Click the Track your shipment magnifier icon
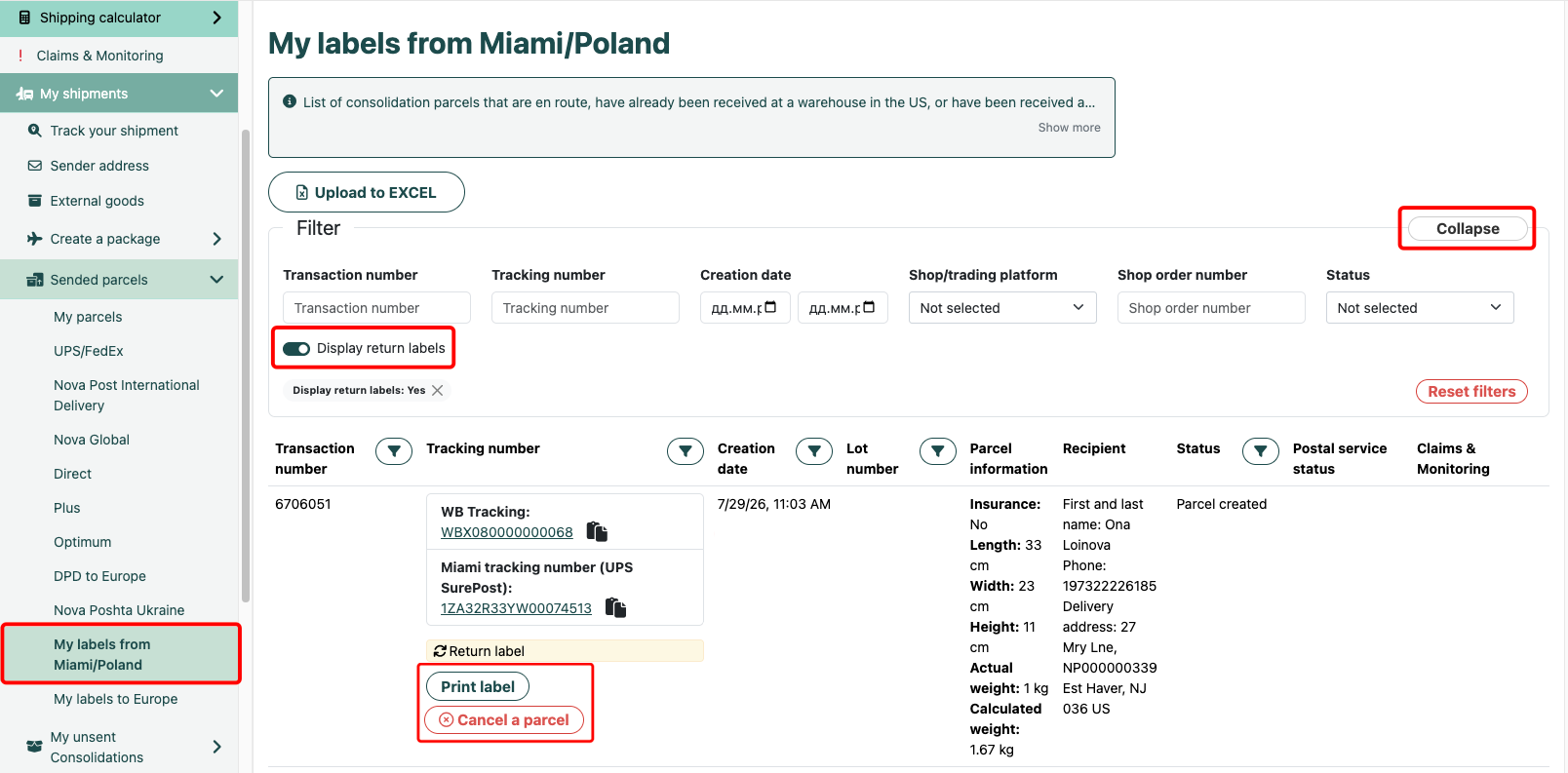This screenshot has height=773, width=1568. pyautogui.click(x=35, y=130)
